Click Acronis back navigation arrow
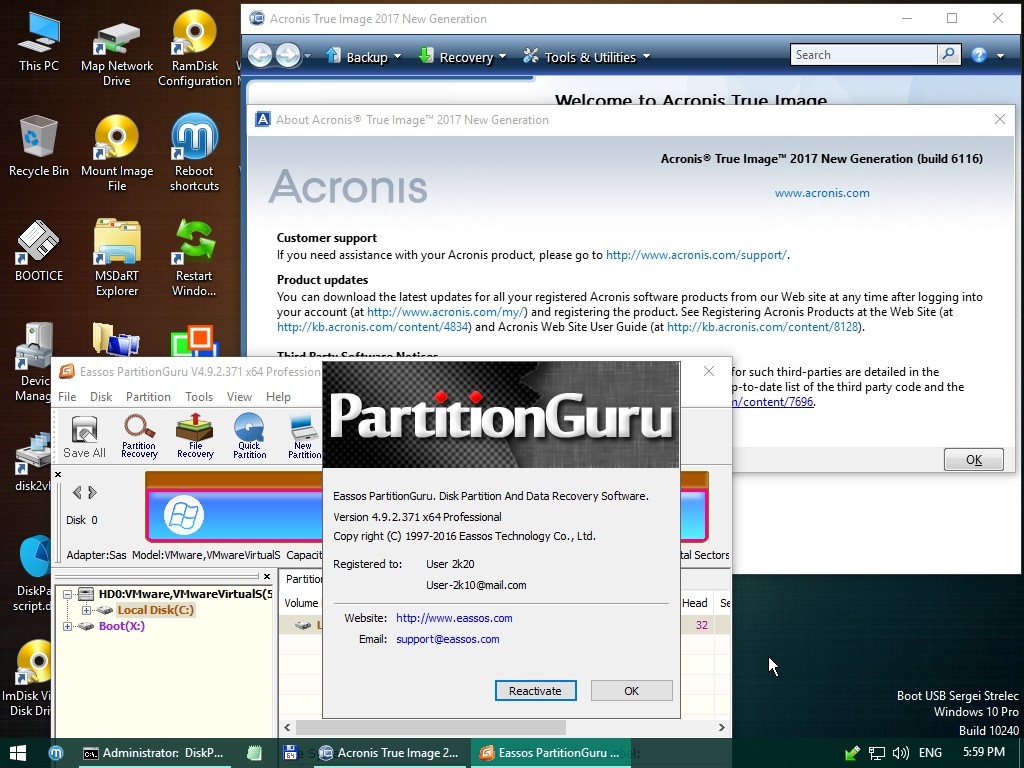 coord(260,56)
